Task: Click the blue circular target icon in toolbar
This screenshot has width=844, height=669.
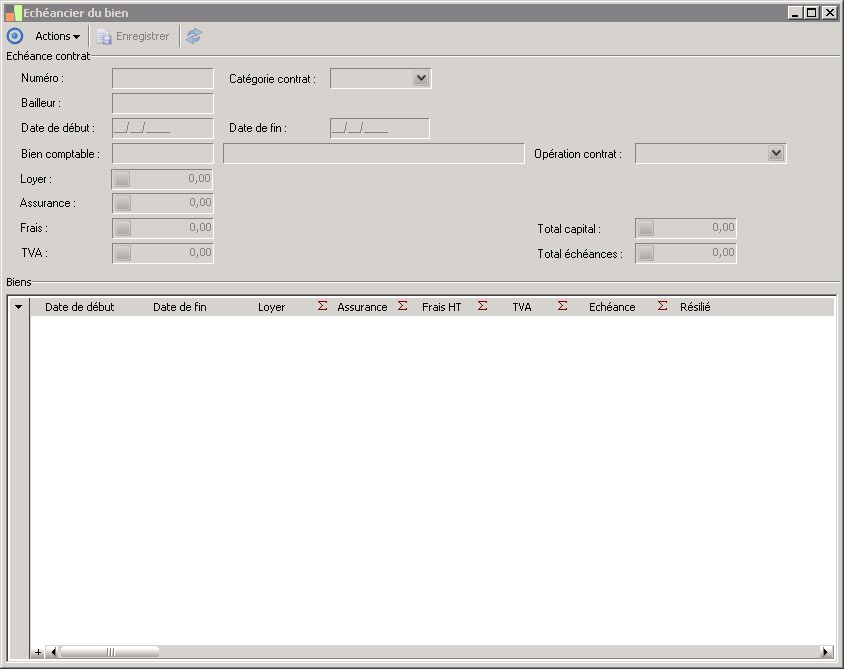Action: pos(15,36)
